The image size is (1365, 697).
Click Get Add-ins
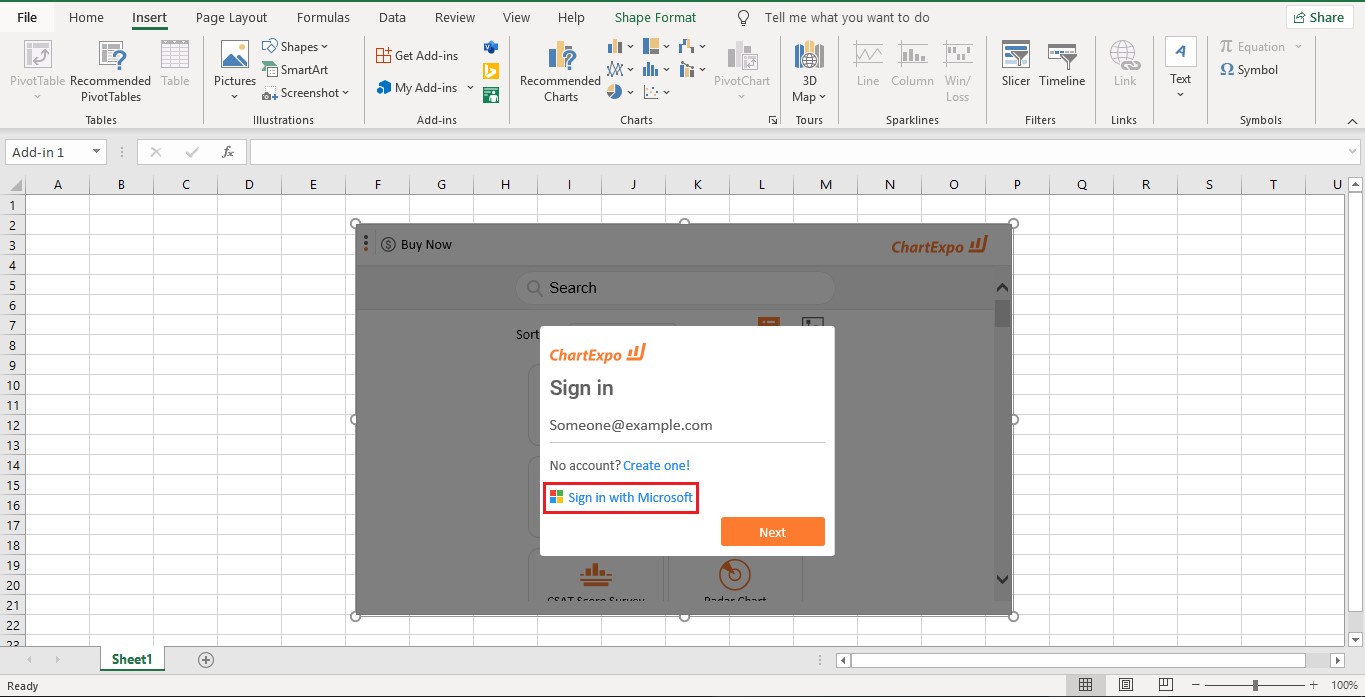(417, 55)
